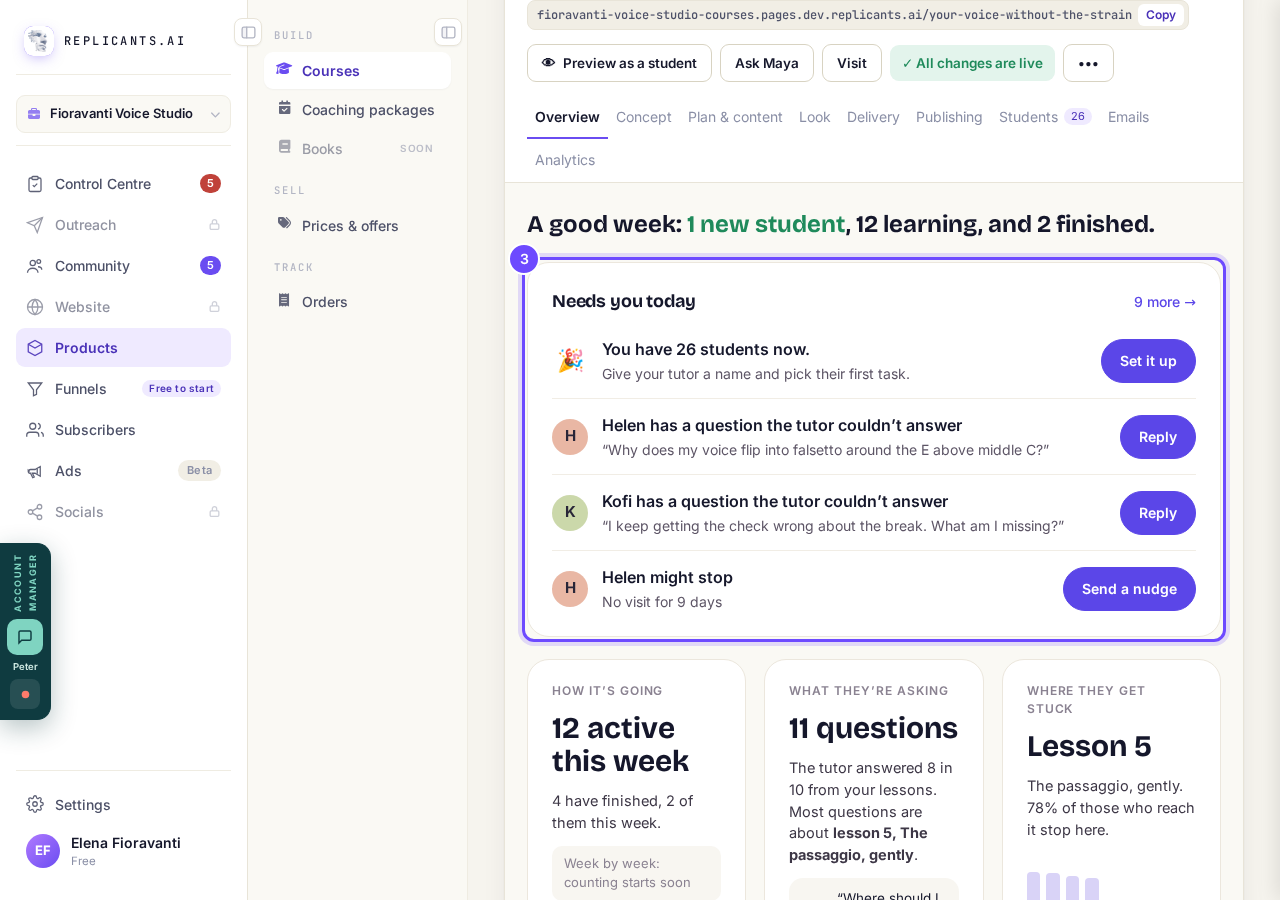
Task: Open Control Centre via its clipboard icon
Action: tap(35, 184)
